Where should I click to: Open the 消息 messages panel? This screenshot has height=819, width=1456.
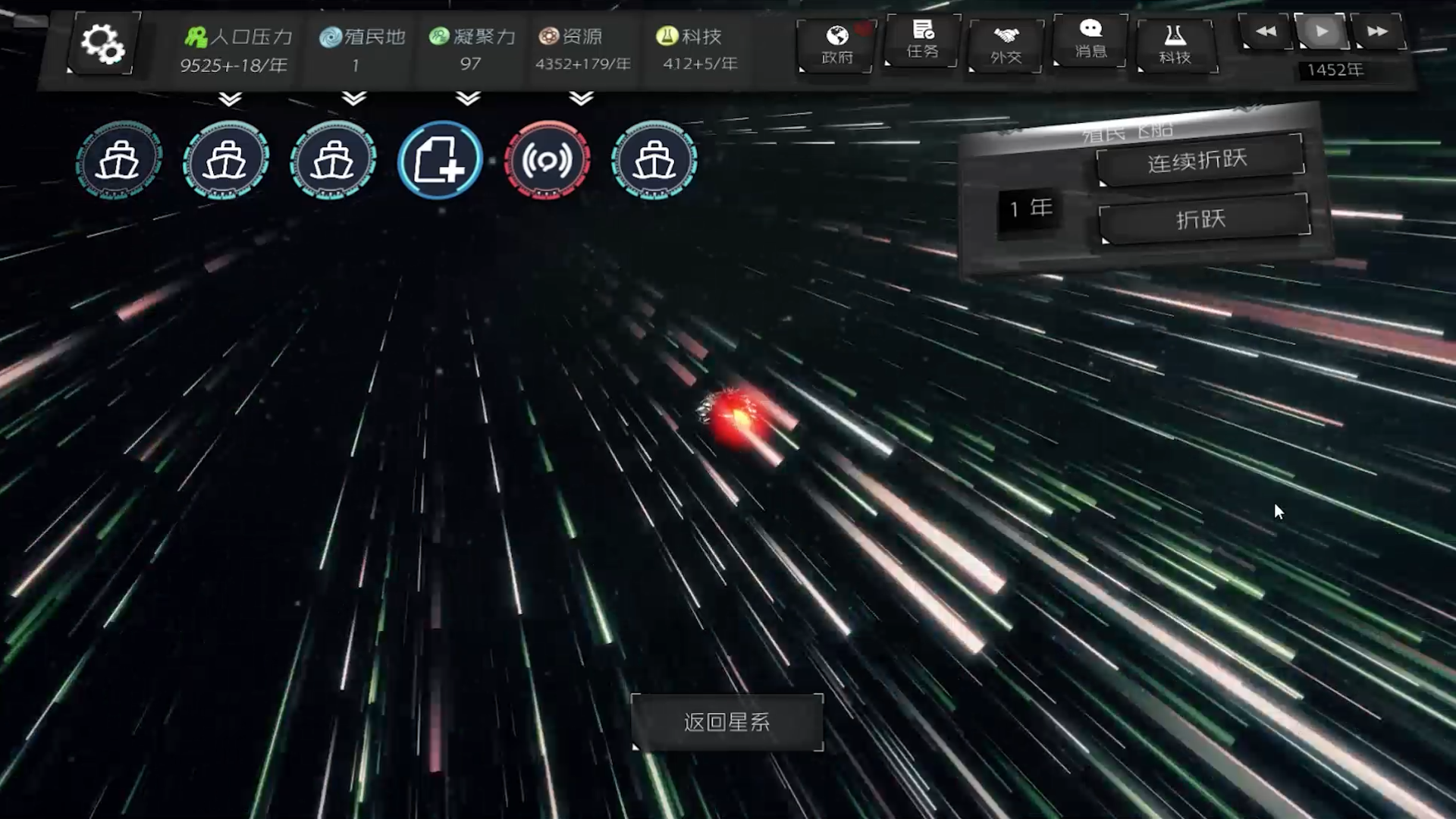pos(1090,41)
